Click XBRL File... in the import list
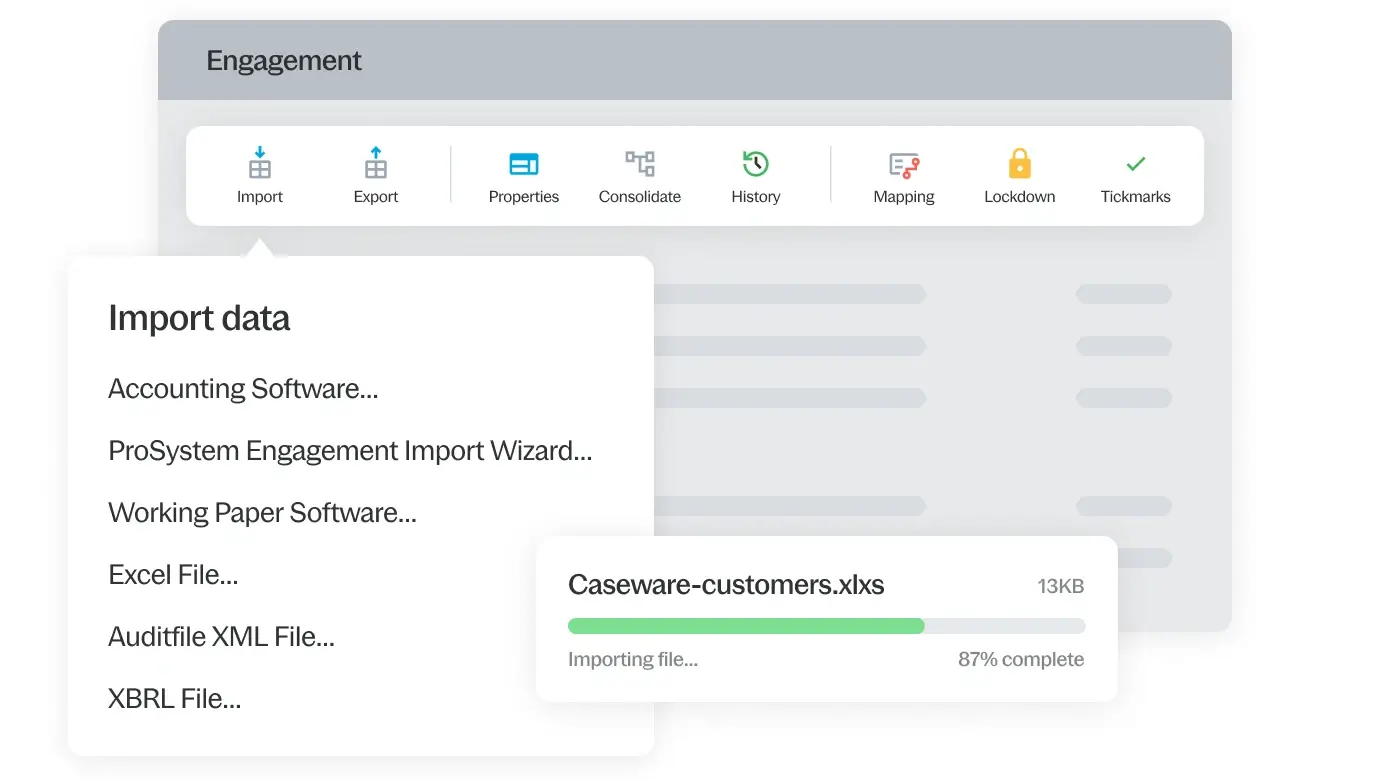Screen dimensions: 1392x784 pos(175,699)
